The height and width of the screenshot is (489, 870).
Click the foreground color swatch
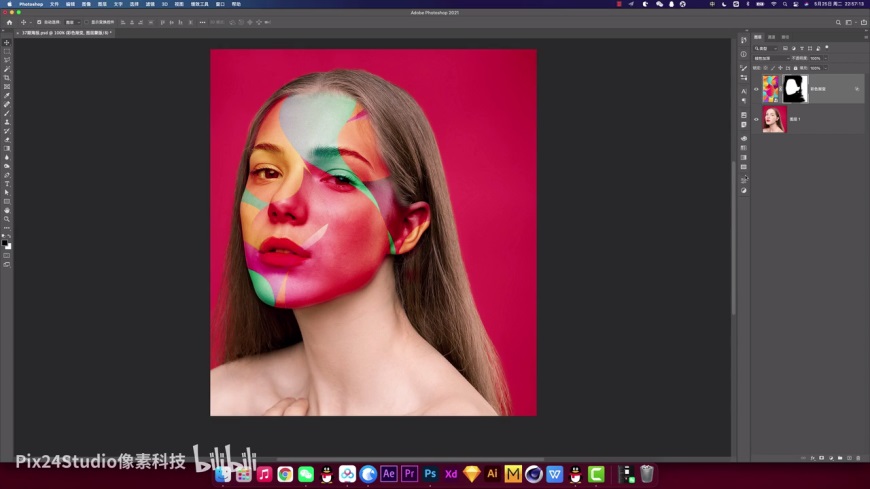(x=4, y=243)
